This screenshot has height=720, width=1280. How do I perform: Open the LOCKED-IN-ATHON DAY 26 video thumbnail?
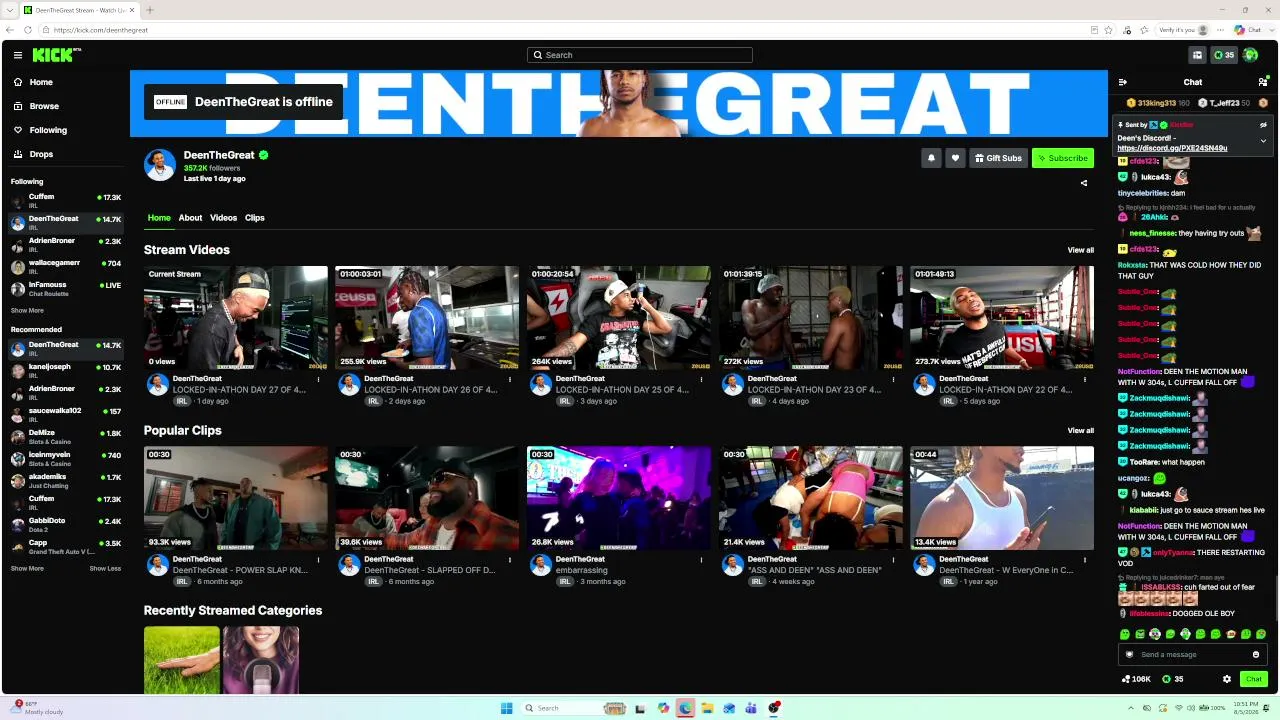[x=427, y=318]
